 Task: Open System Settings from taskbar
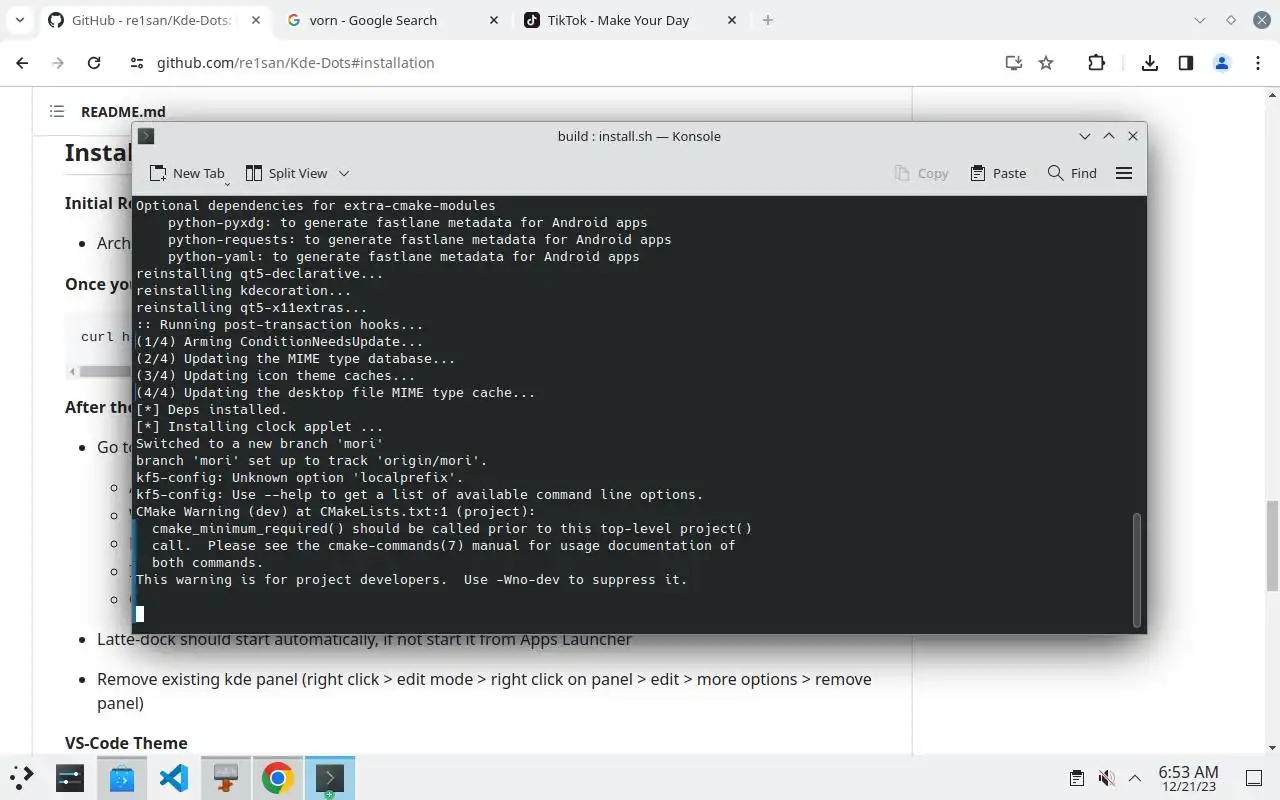coord(70,777)
